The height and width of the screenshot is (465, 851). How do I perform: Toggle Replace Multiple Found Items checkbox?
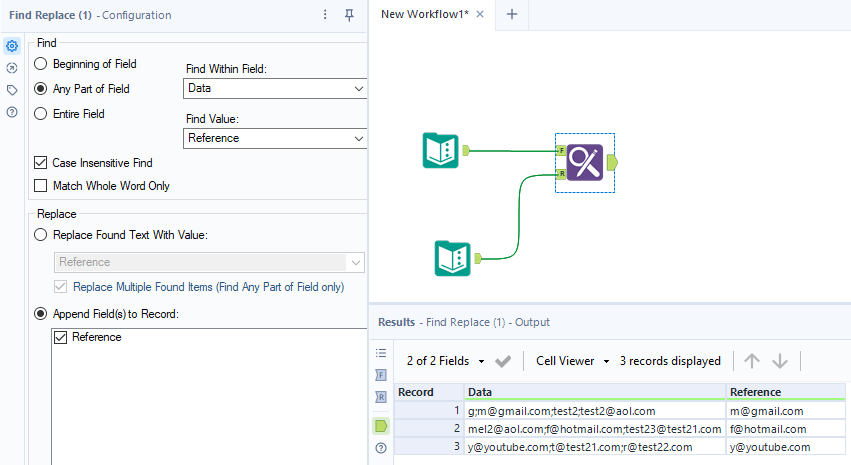coord(60,286)
